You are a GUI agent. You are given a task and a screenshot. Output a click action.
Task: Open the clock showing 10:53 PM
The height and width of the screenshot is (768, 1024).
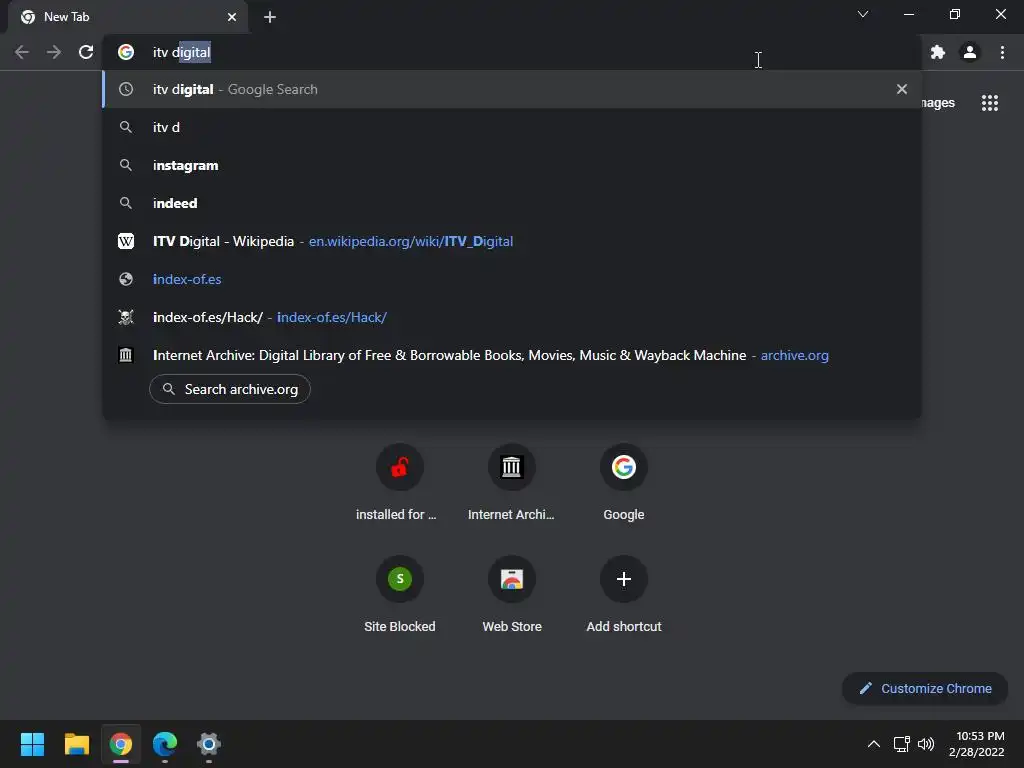coord(977,744)
